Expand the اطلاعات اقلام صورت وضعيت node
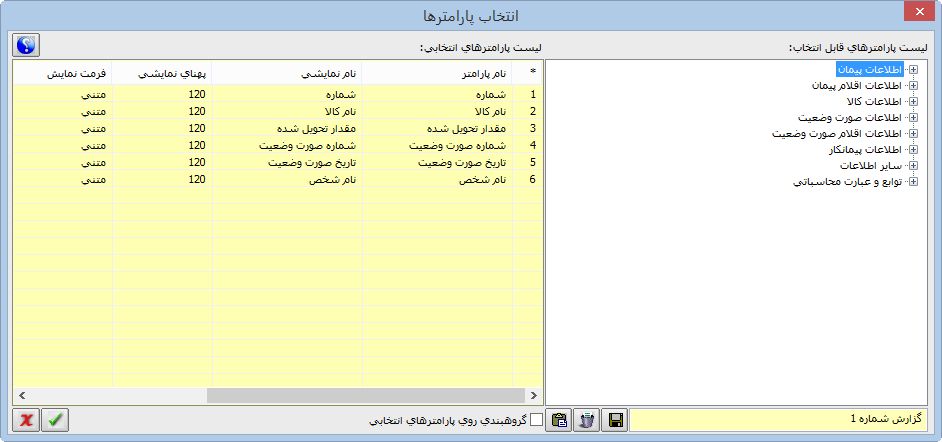The image size is (942, 442). (914, 133)
